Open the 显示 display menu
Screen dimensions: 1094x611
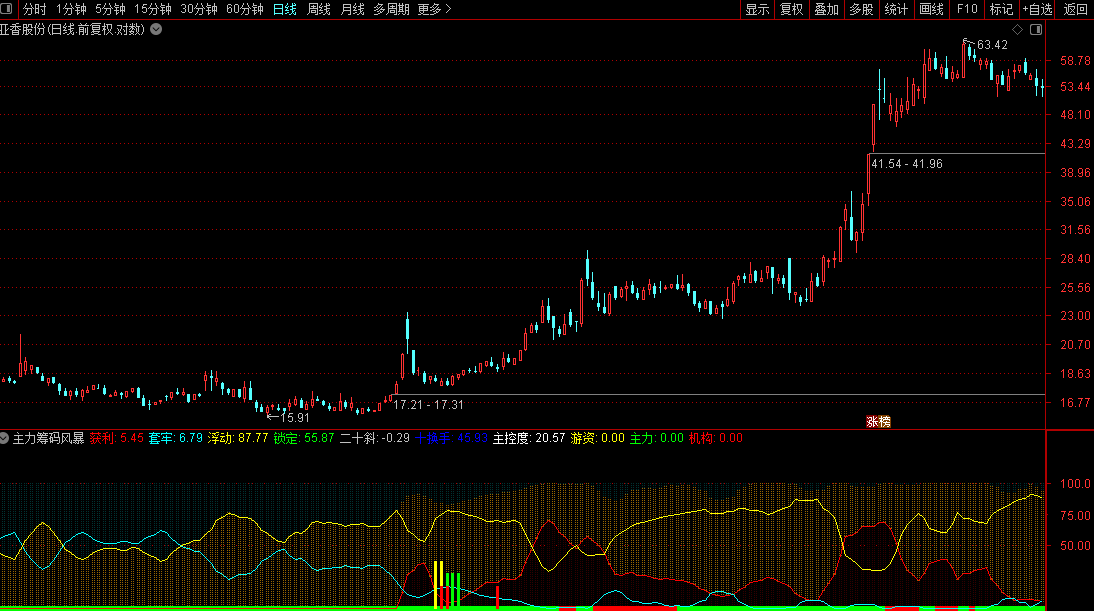click(757, 9)
